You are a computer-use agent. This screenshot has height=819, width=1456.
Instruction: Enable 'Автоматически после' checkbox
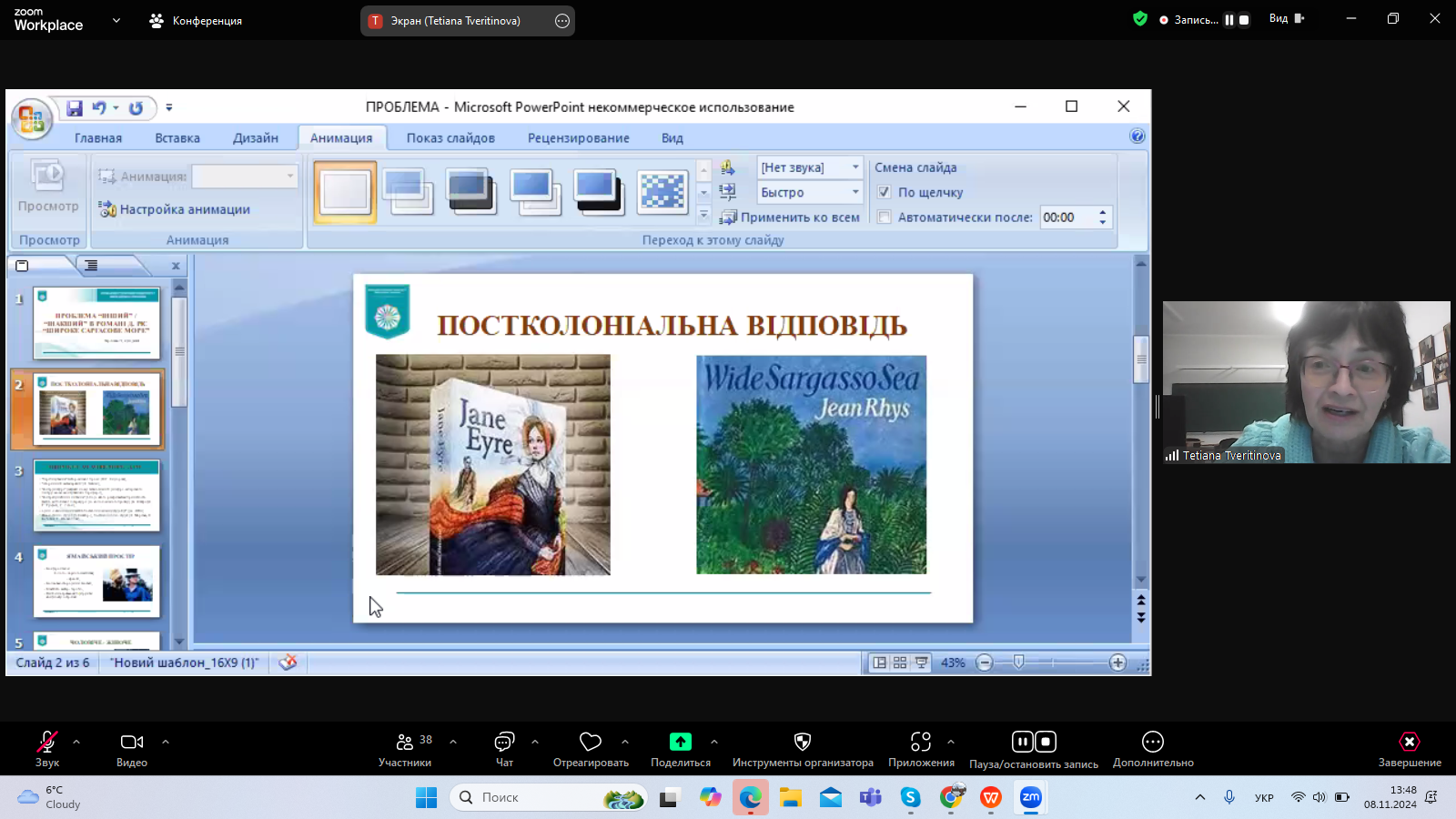coord(884,217)
